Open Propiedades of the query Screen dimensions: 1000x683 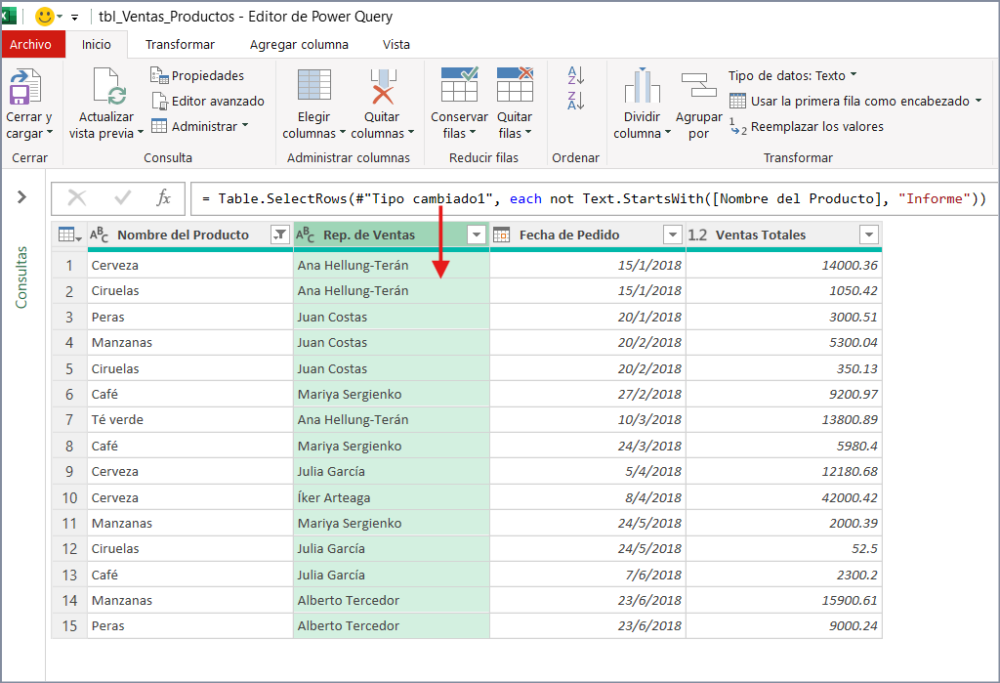click(x=197, y=75)
